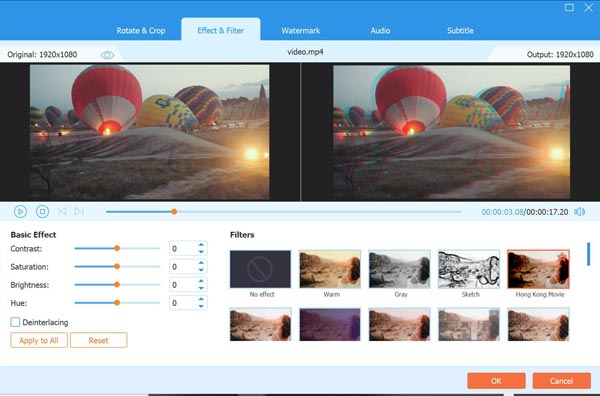Close the editor window
600x396 pixels.
click(589, 8)
